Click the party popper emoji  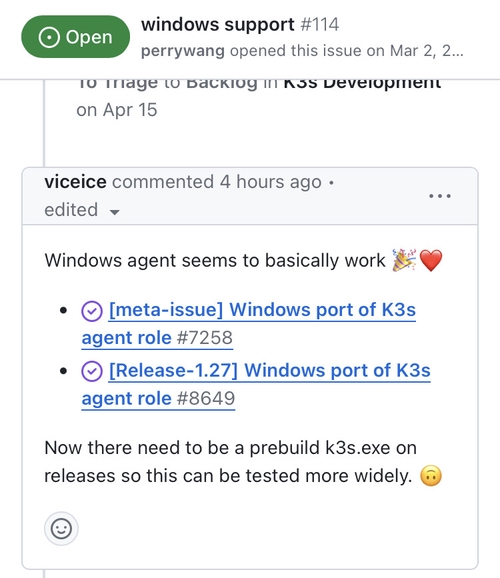click(x=404, y=260)
